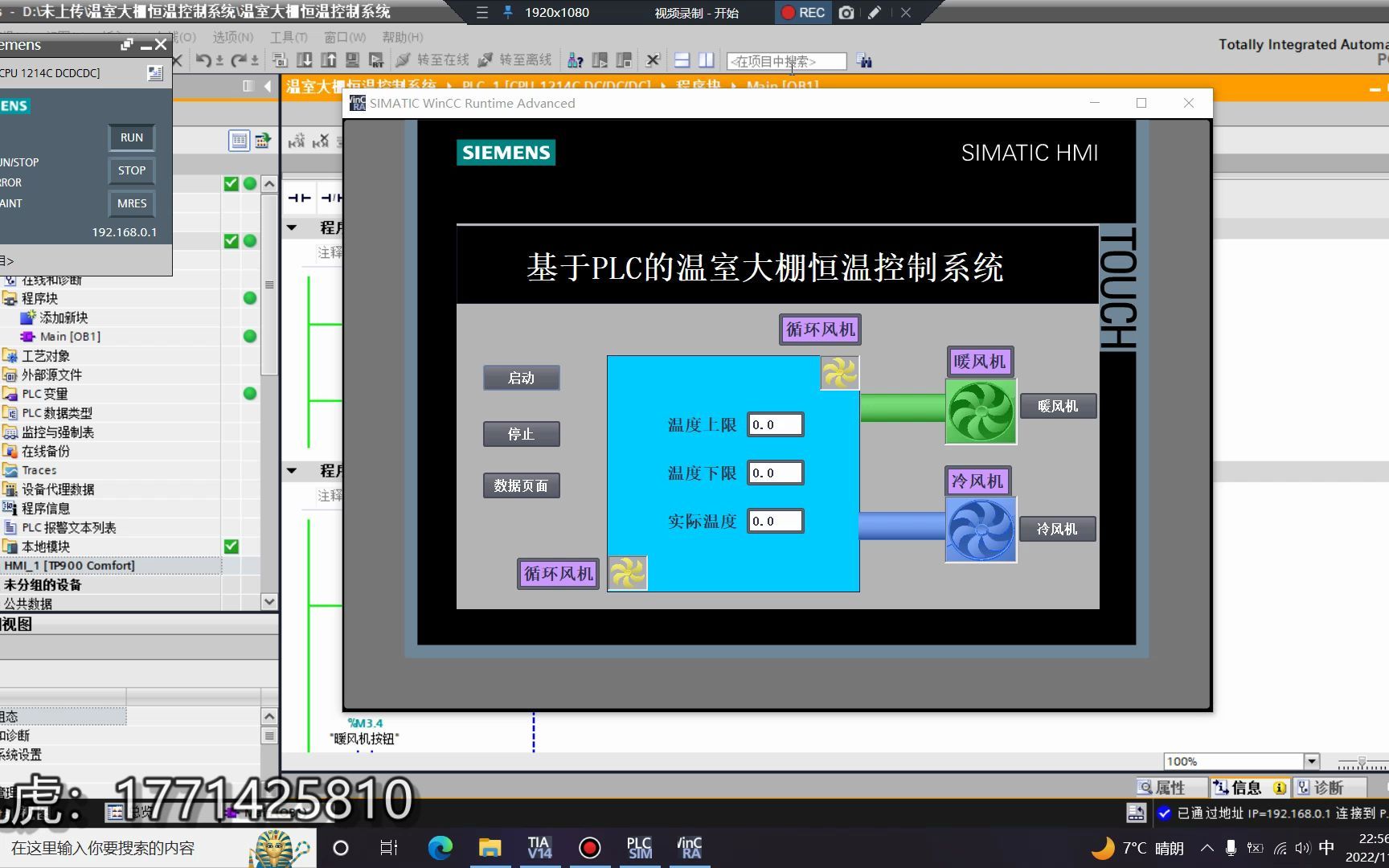Collapse the second program network with its triangle
The width and height of the screenshot is (1389, 868).
point(292,471)
